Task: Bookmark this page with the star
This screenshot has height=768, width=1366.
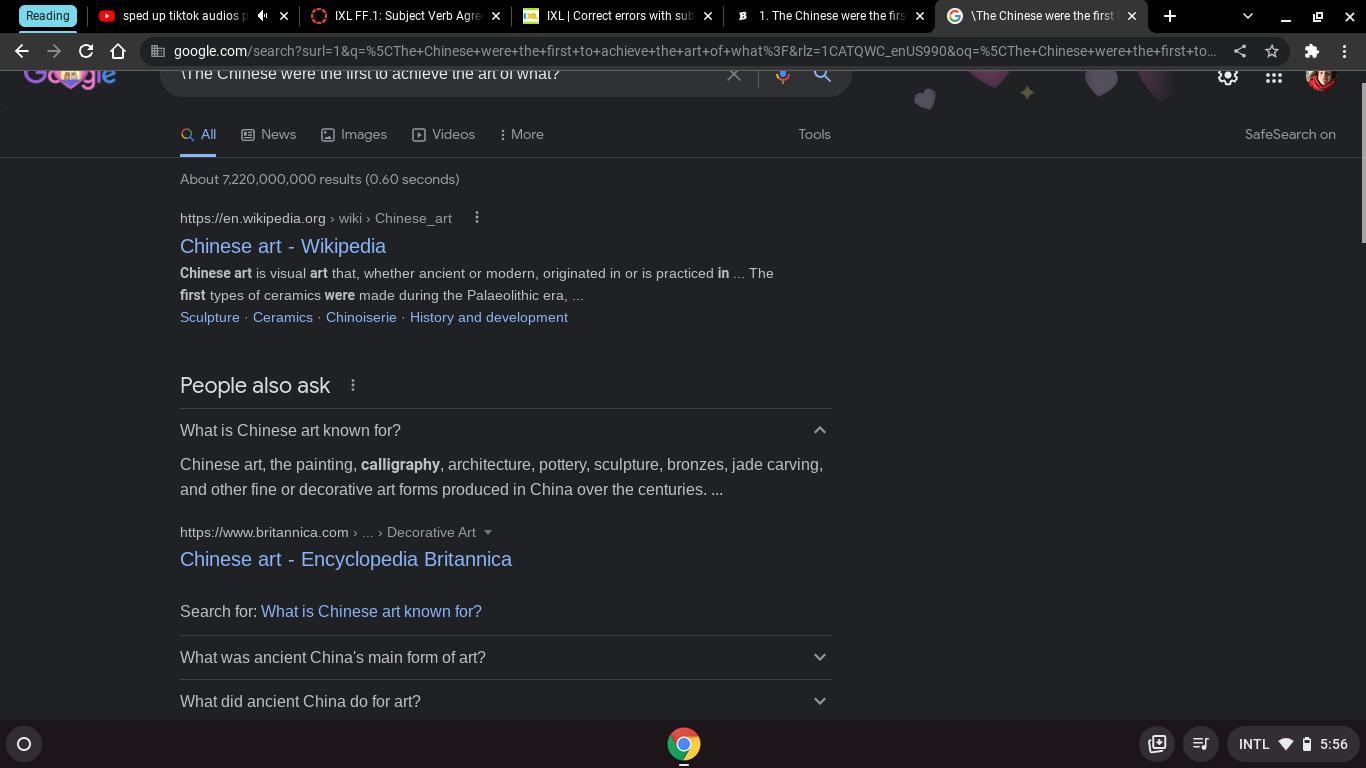Action: [1272, 51]
